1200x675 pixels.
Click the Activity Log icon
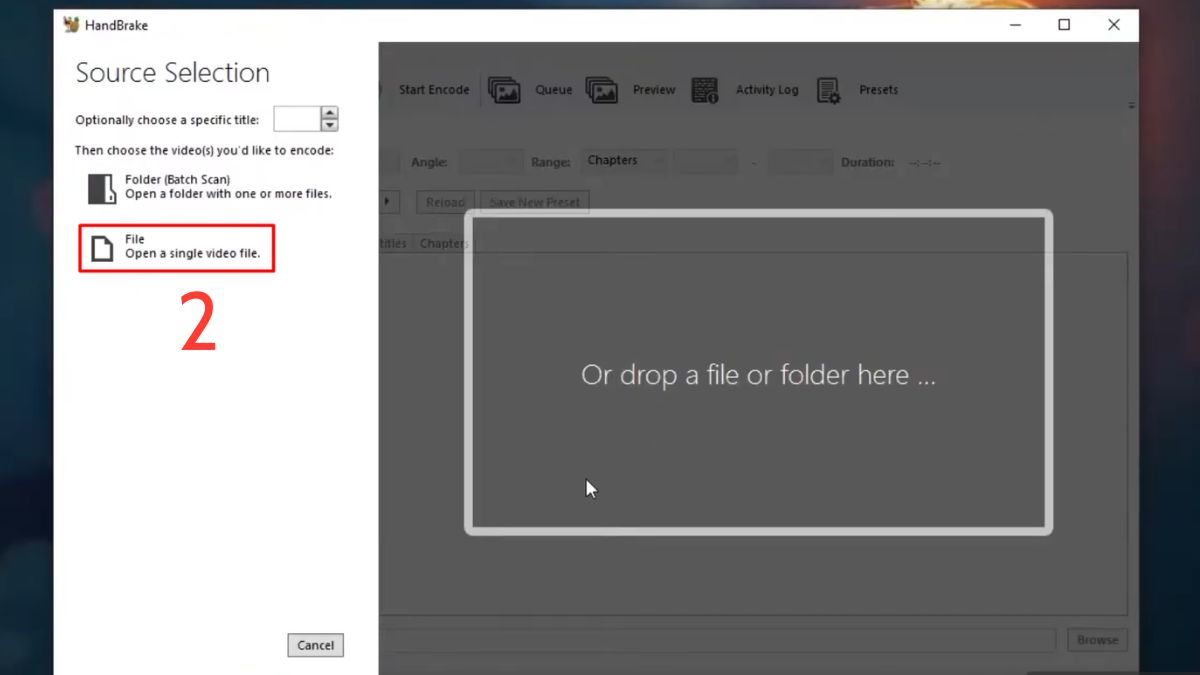[x=705, y=90]
